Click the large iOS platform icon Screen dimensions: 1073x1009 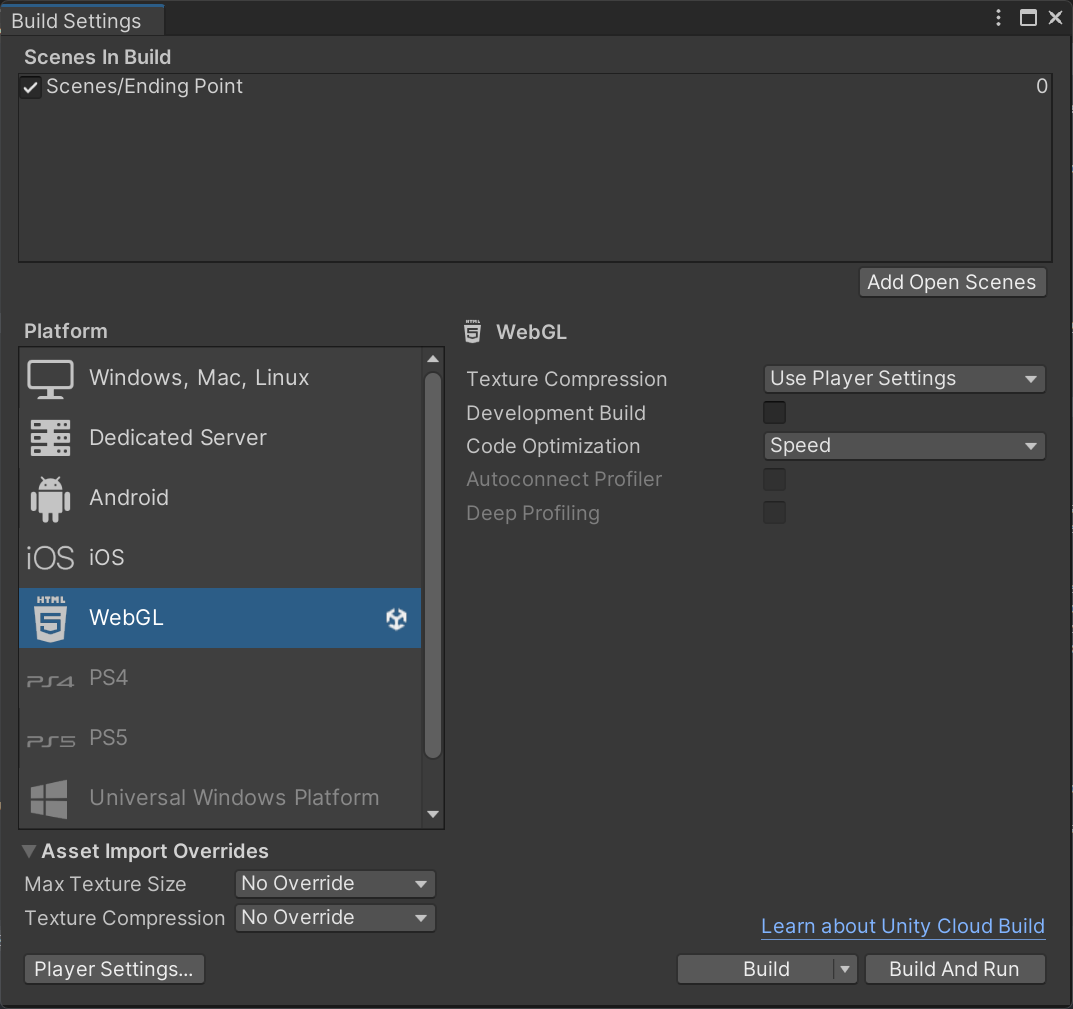[50, 558]
